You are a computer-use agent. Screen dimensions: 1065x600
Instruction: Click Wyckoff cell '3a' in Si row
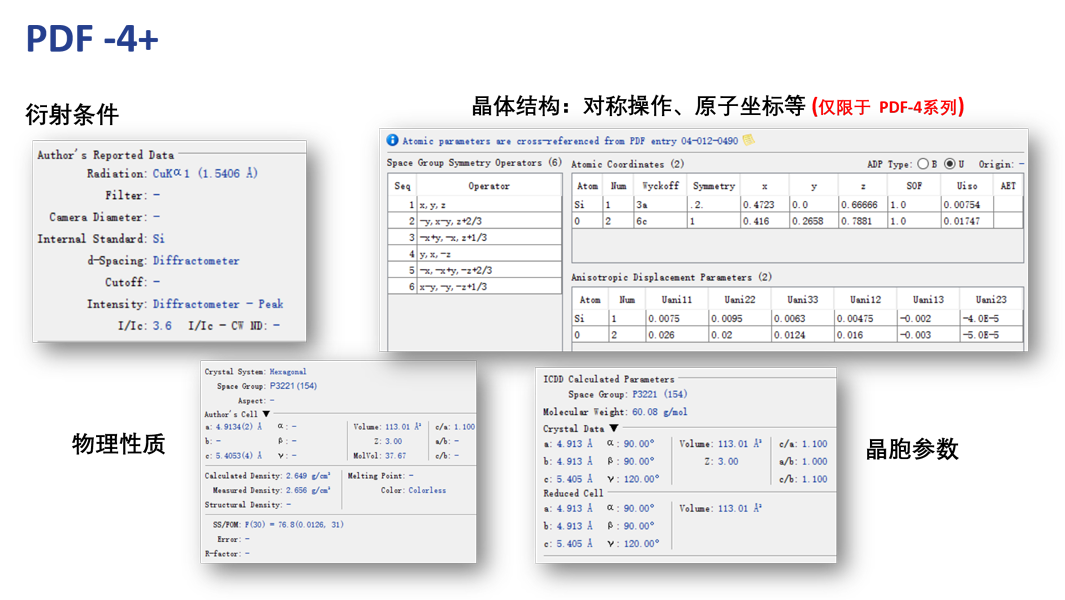pyautogui.click(x=660, y=205)
